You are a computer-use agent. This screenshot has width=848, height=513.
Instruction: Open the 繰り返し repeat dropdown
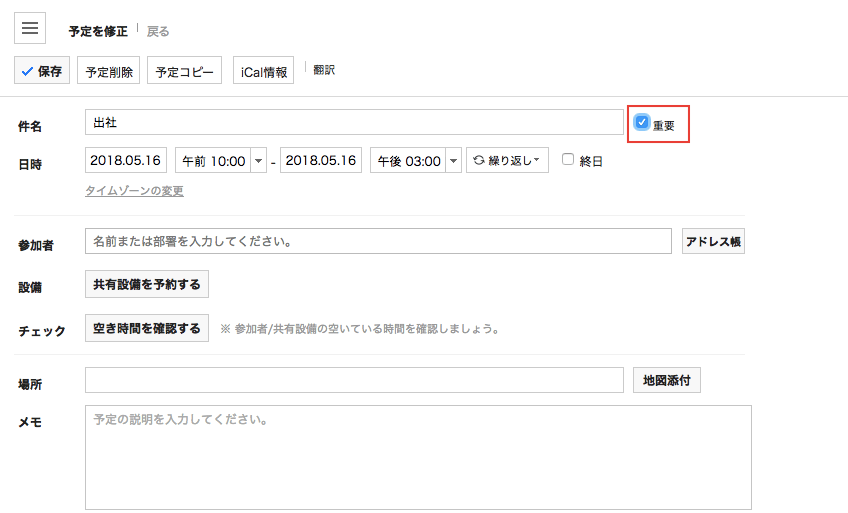pyautogui.click(x=507, y=160)
